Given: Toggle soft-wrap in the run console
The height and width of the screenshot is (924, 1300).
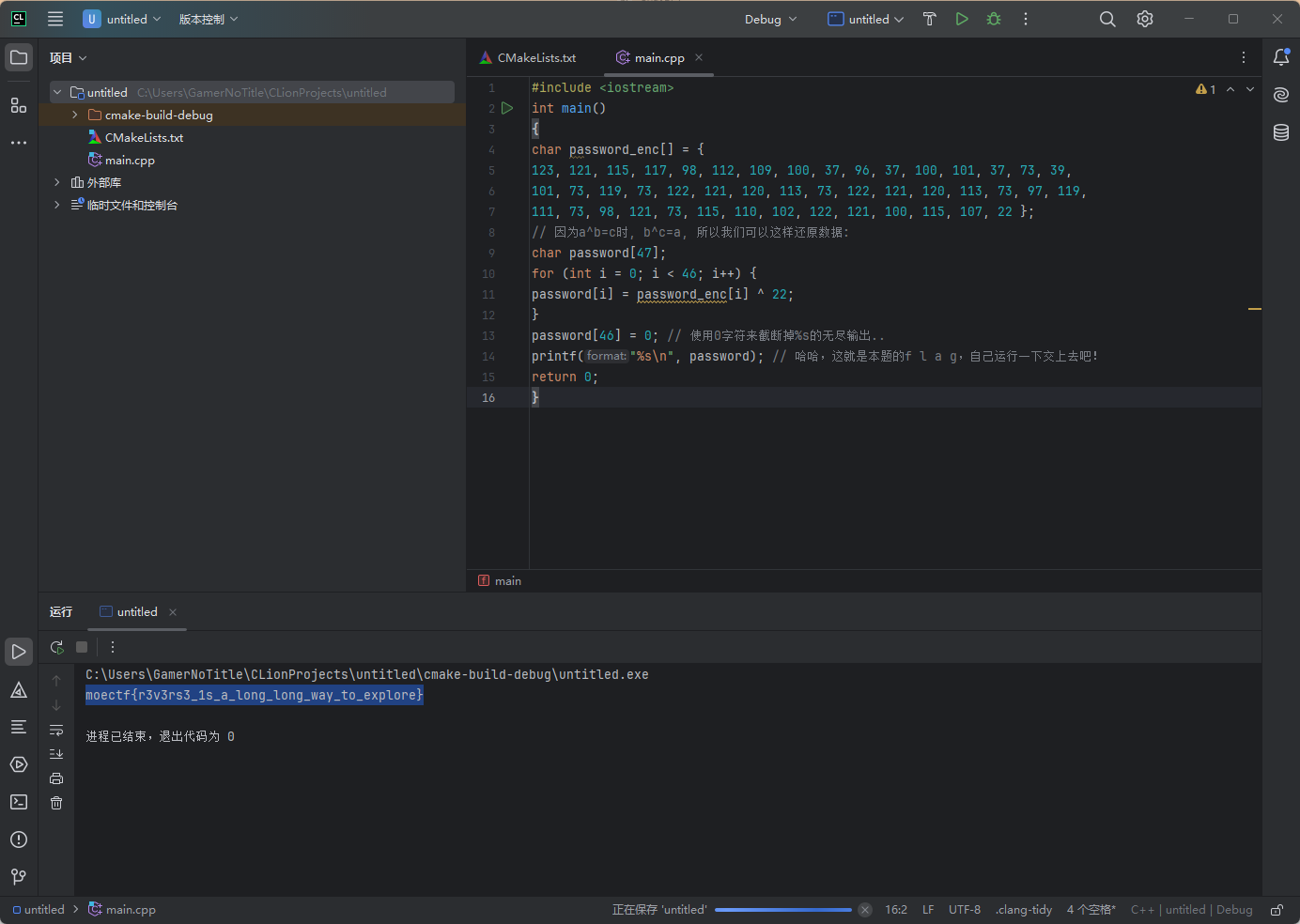Looking at the screenshot, I should pyautogui.click(x=56, y=730).
